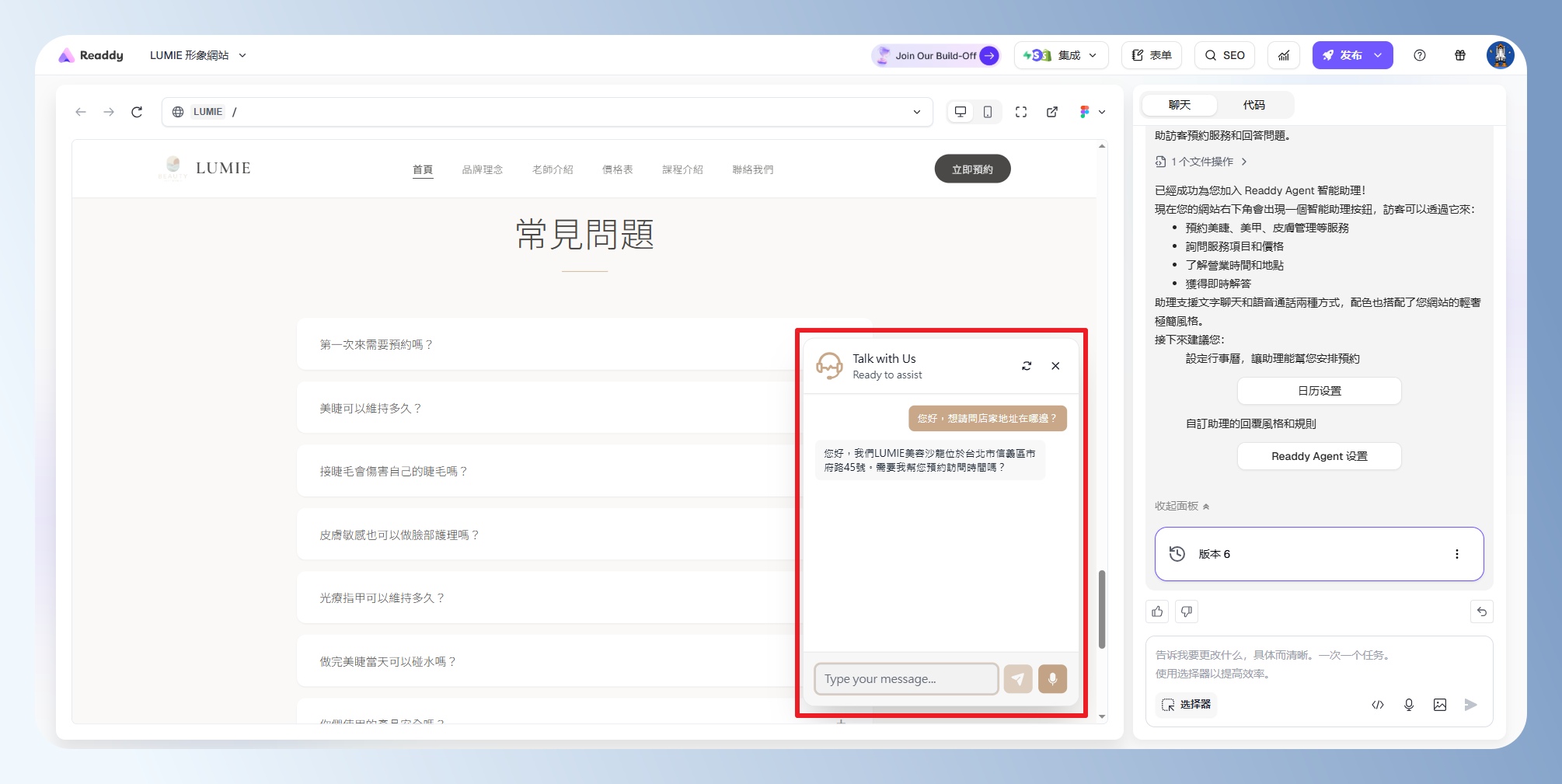Expand the LUMIE 形象網站 project dropdown
The width and height of the screenshot is (1562, 784).
click(x=198, y=55)
